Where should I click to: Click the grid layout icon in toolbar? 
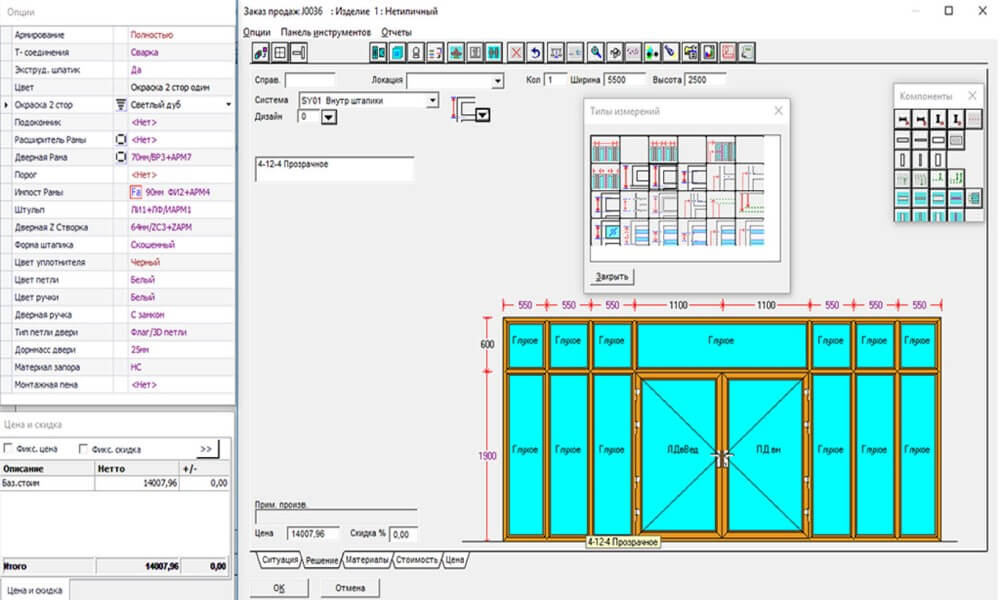[x=281, y=52]
